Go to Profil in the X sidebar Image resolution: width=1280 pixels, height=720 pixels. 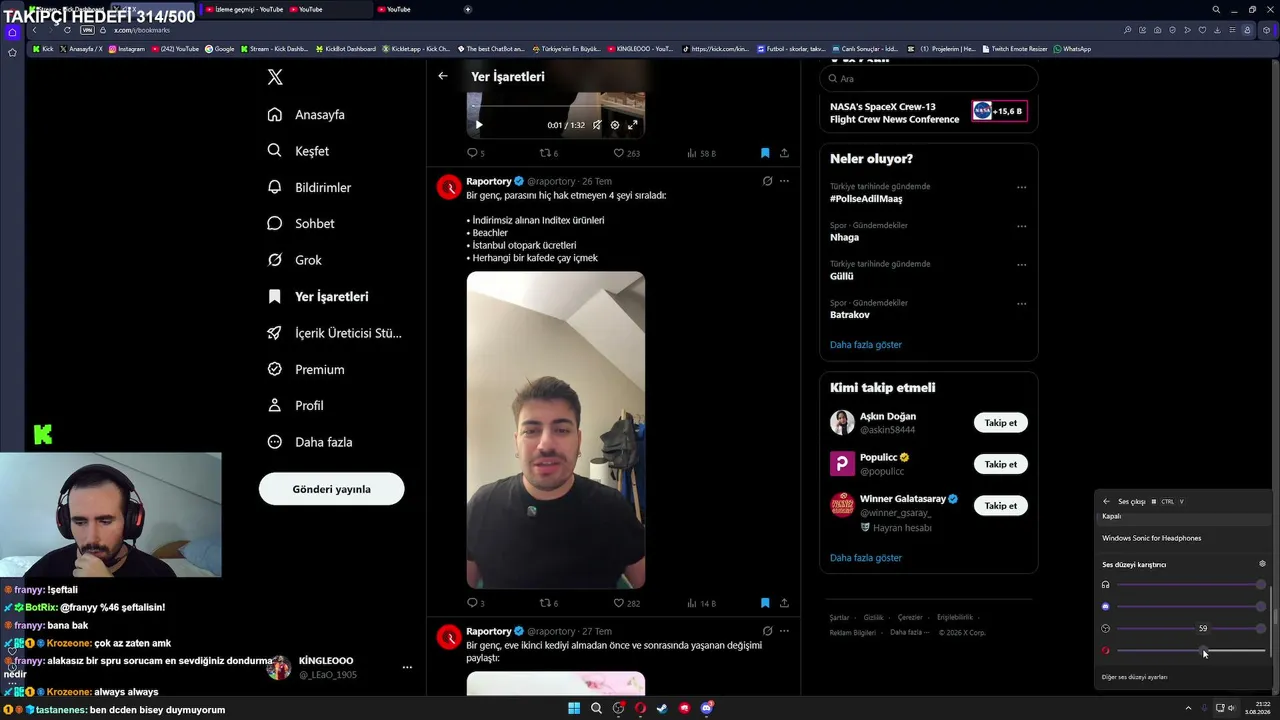[x=295, y=406]
